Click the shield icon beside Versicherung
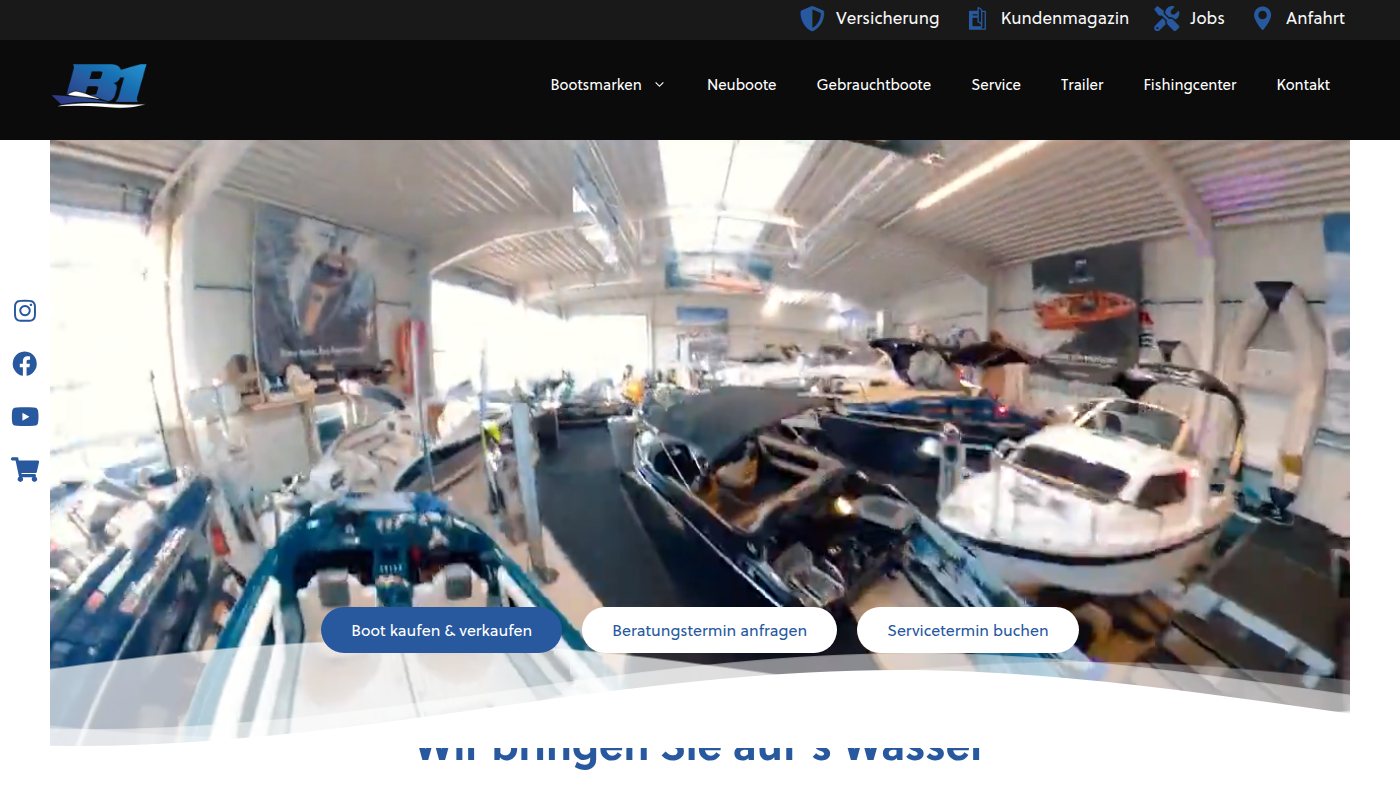 pyautogui.click(x=812, y=19)
